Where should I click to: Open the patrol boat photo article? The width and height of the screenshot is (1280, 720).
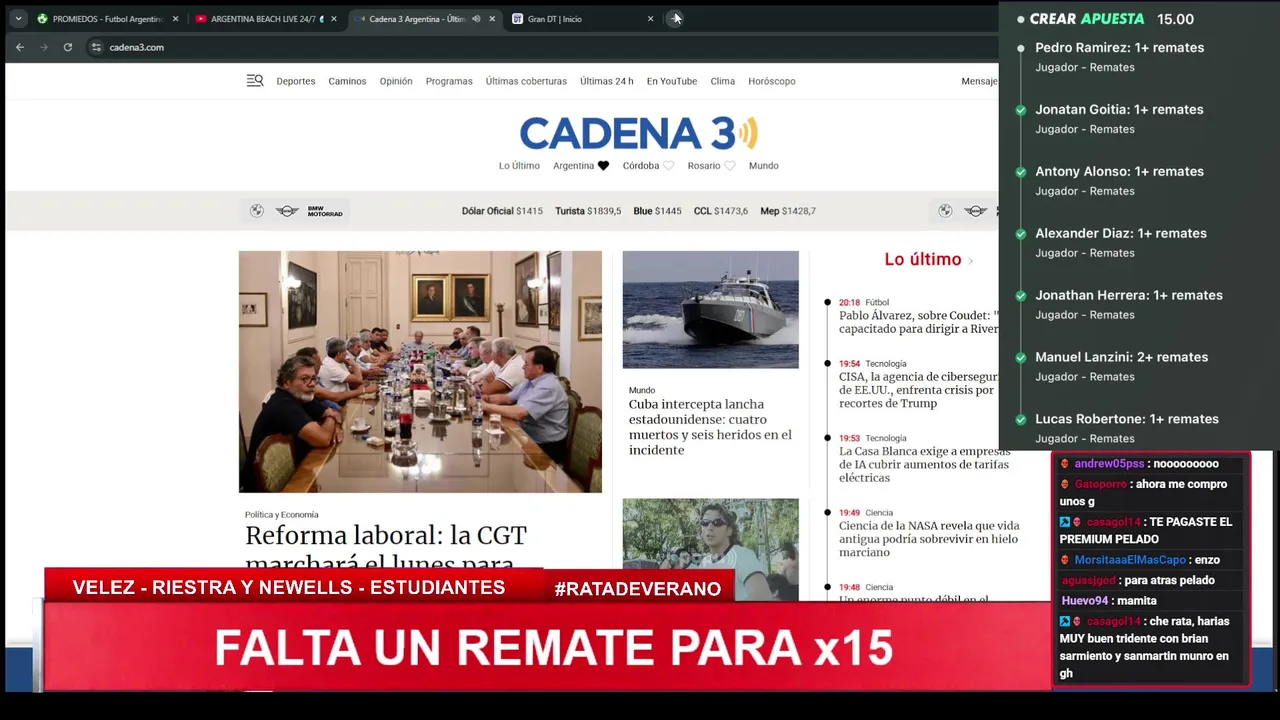click(x=710, y=309)
